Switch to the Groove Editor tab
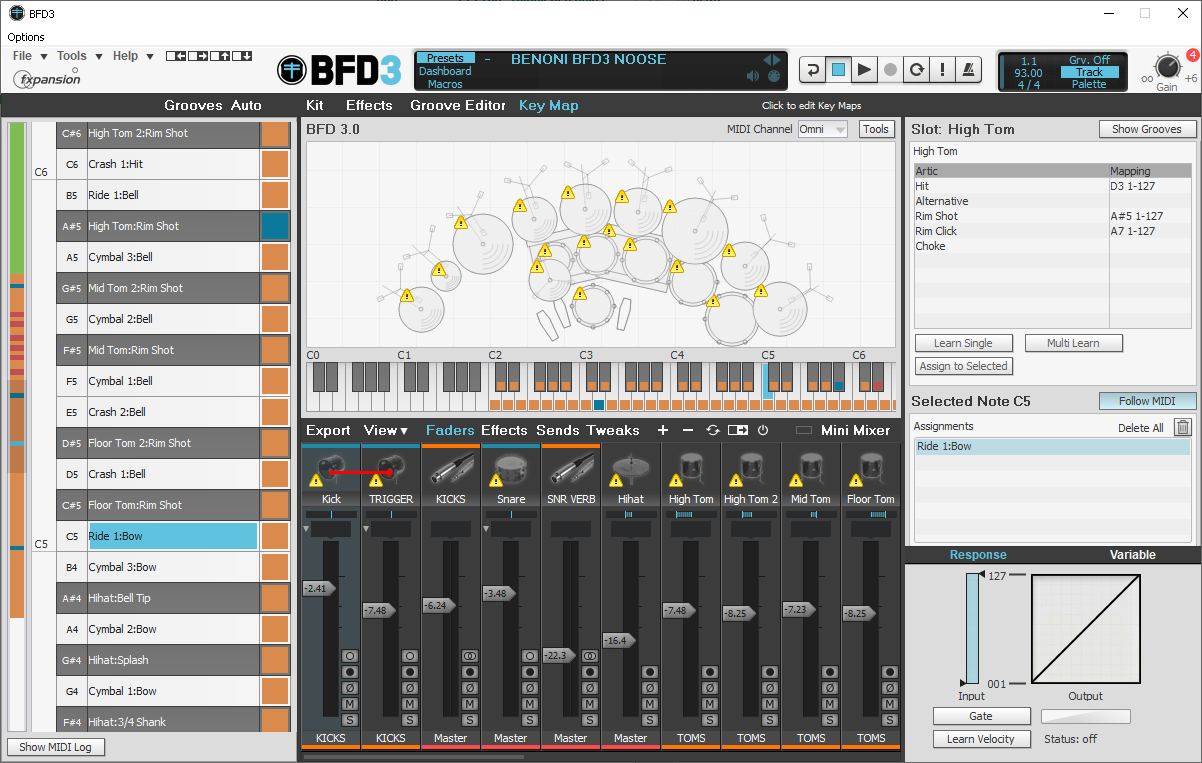The image size is (1202, 763). 458,105
